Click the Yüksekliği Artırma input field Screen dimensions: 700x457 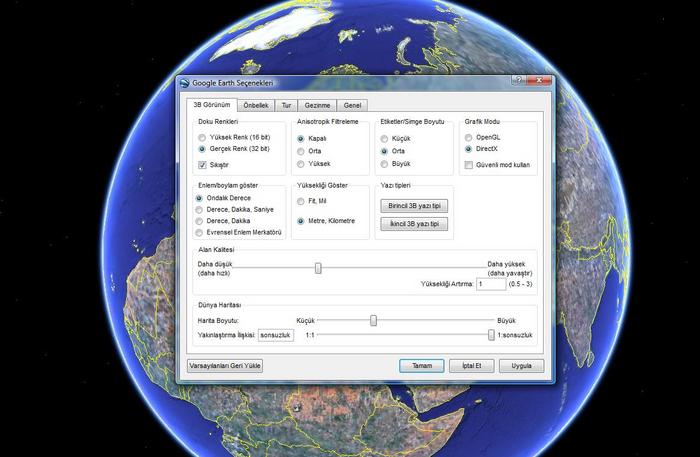[490, 284]
